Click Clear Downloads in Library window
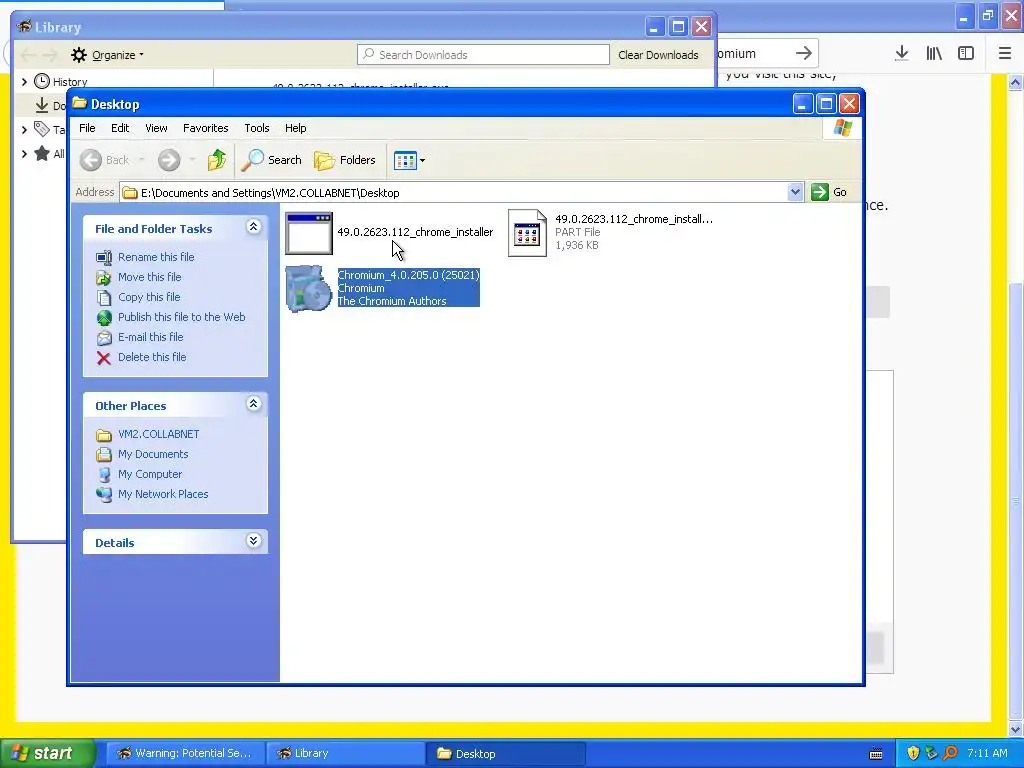Image resolution: width=1024 pixels, height=768 pixels. (x=658, y=55)
